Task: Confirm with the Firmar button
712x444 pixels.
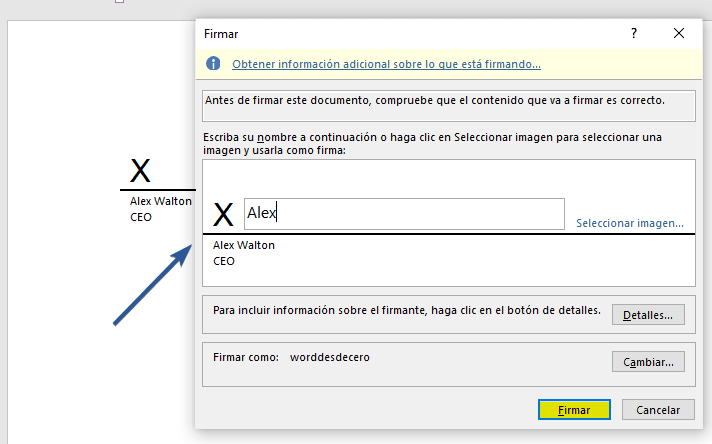Action: tap(574, 410)
